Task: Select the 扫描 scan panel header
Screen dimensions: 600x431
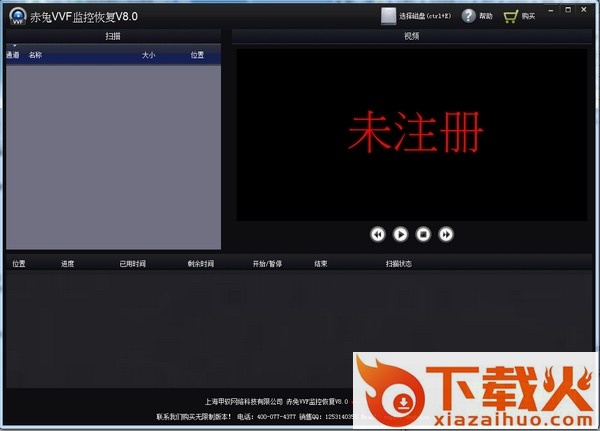Action: (113, 36)
